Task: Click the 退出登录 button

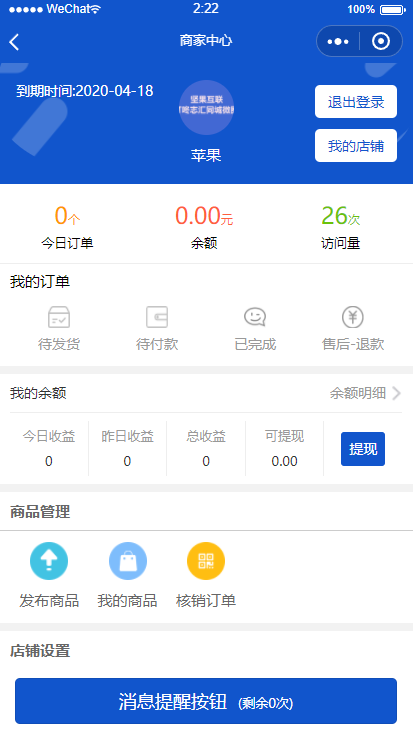Action: (x=356, y=102)
